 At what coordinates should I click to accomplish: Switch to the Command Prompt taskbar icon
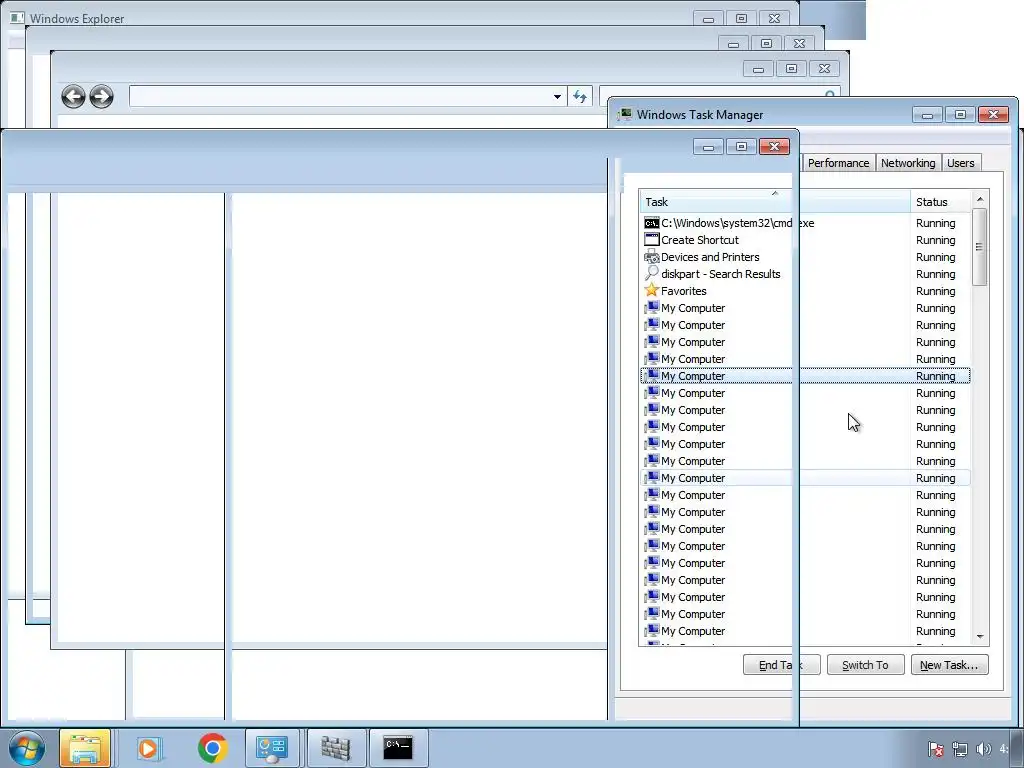[398, 748]
